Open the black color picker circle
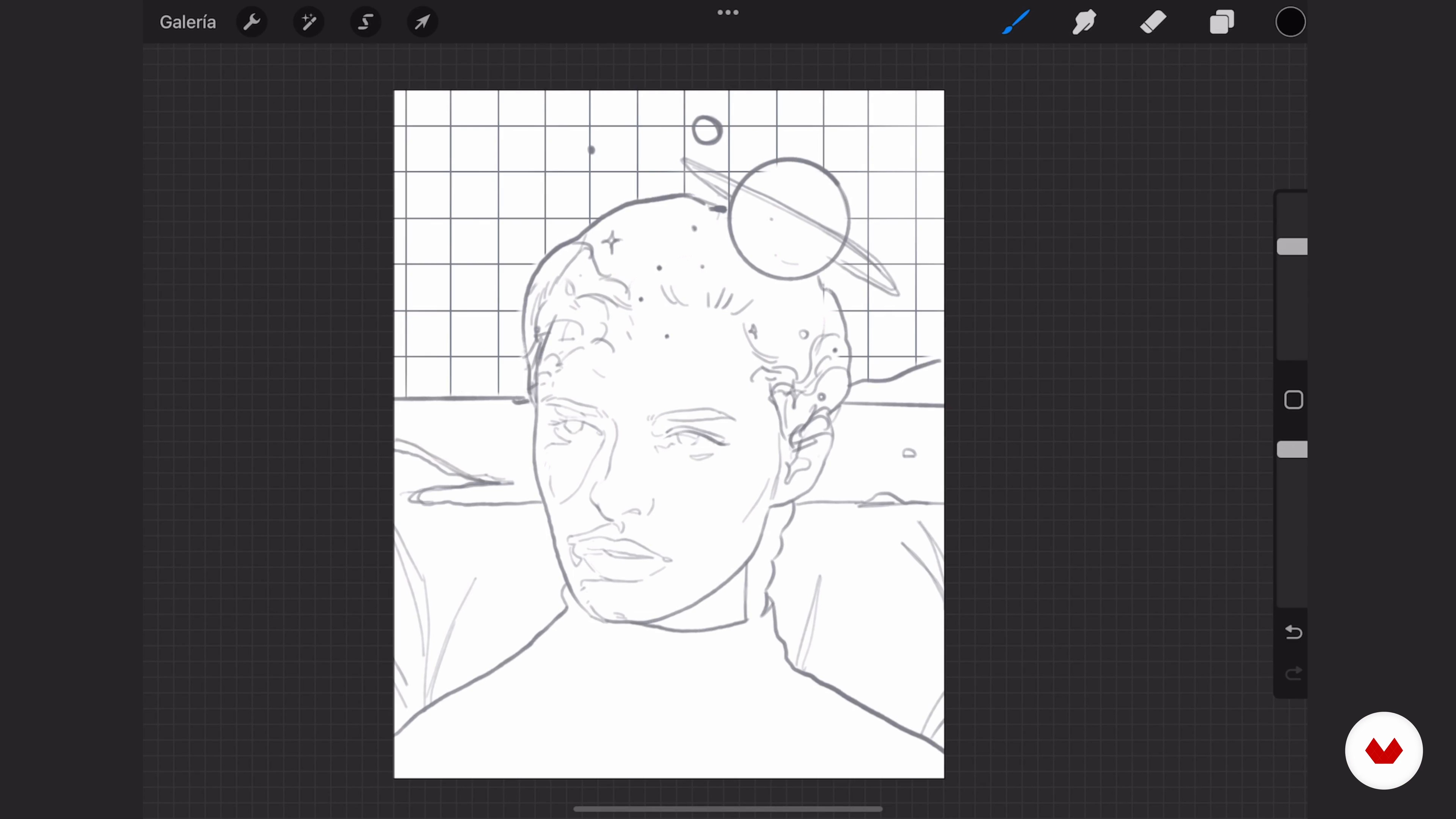The image size is (1456, 819). coord(1290,22)
